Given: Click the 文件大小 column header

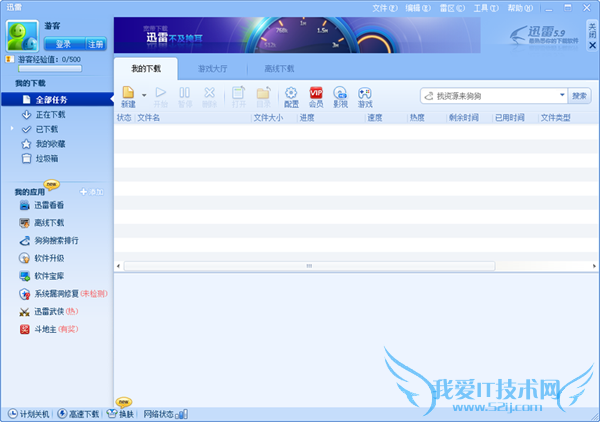Looking at the screenshot, I should point(268,118).
